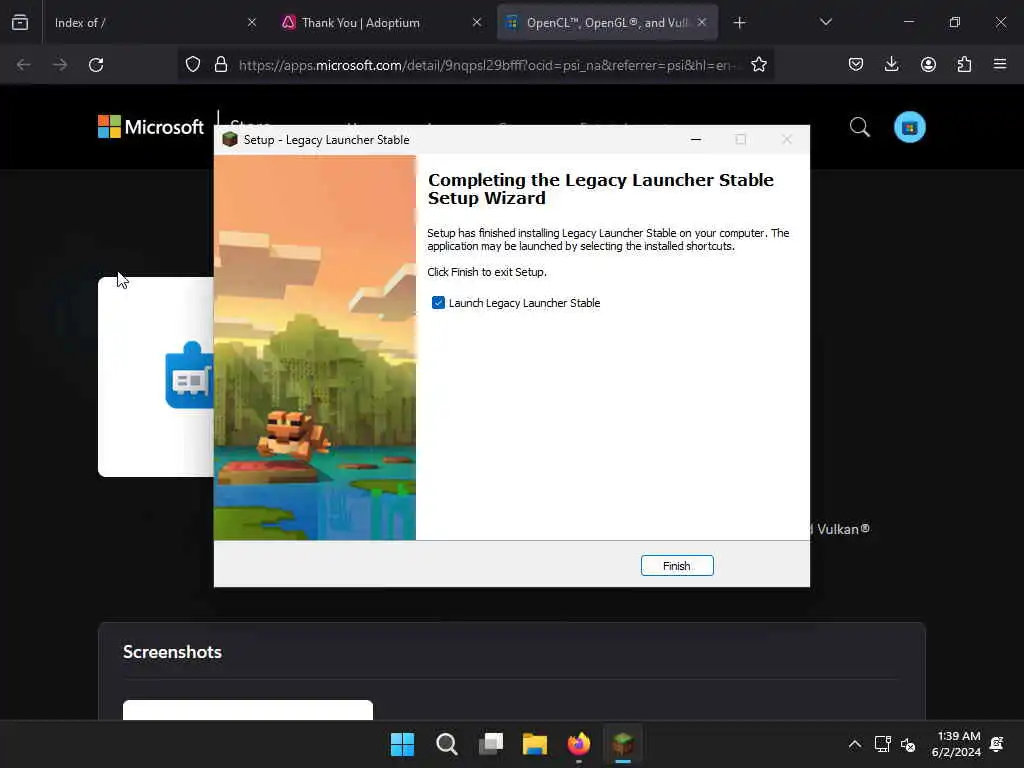The width and height of the screenshot is (1024, 768).
Task: Close the Index of / tab
Action: pyautogui.click(x=252, y=23)
